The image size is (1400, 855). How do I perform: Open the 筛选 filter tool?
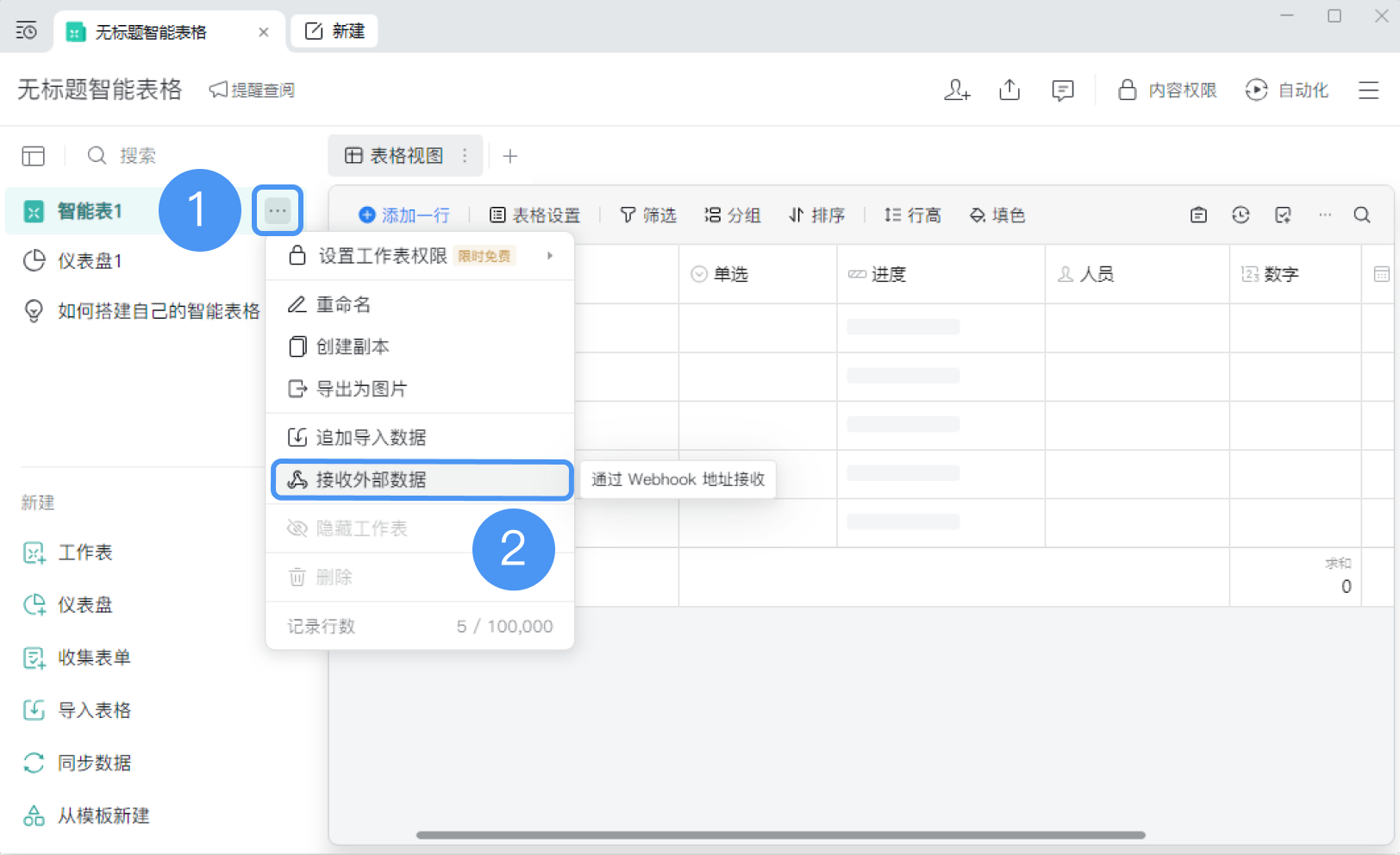[648, 215]
